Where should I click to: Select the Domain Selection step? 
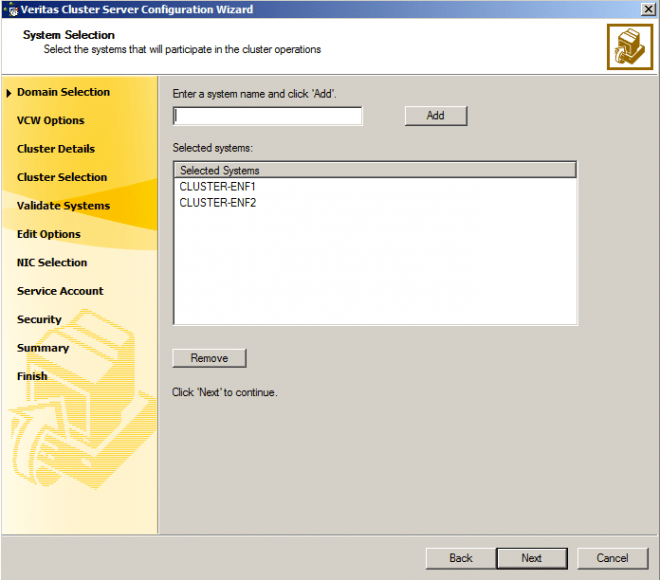point(63,92)
